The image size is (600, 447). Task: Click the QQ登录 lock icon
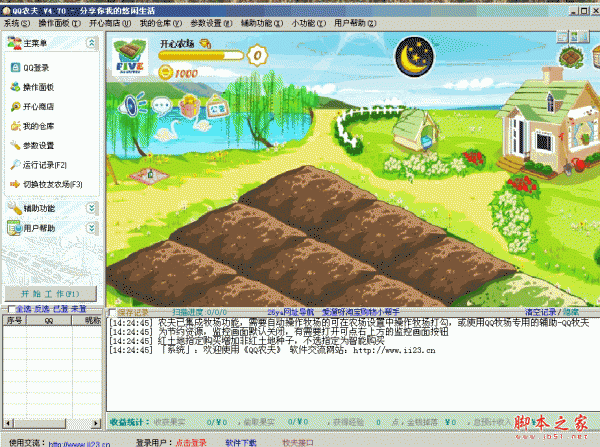(15, 68)
